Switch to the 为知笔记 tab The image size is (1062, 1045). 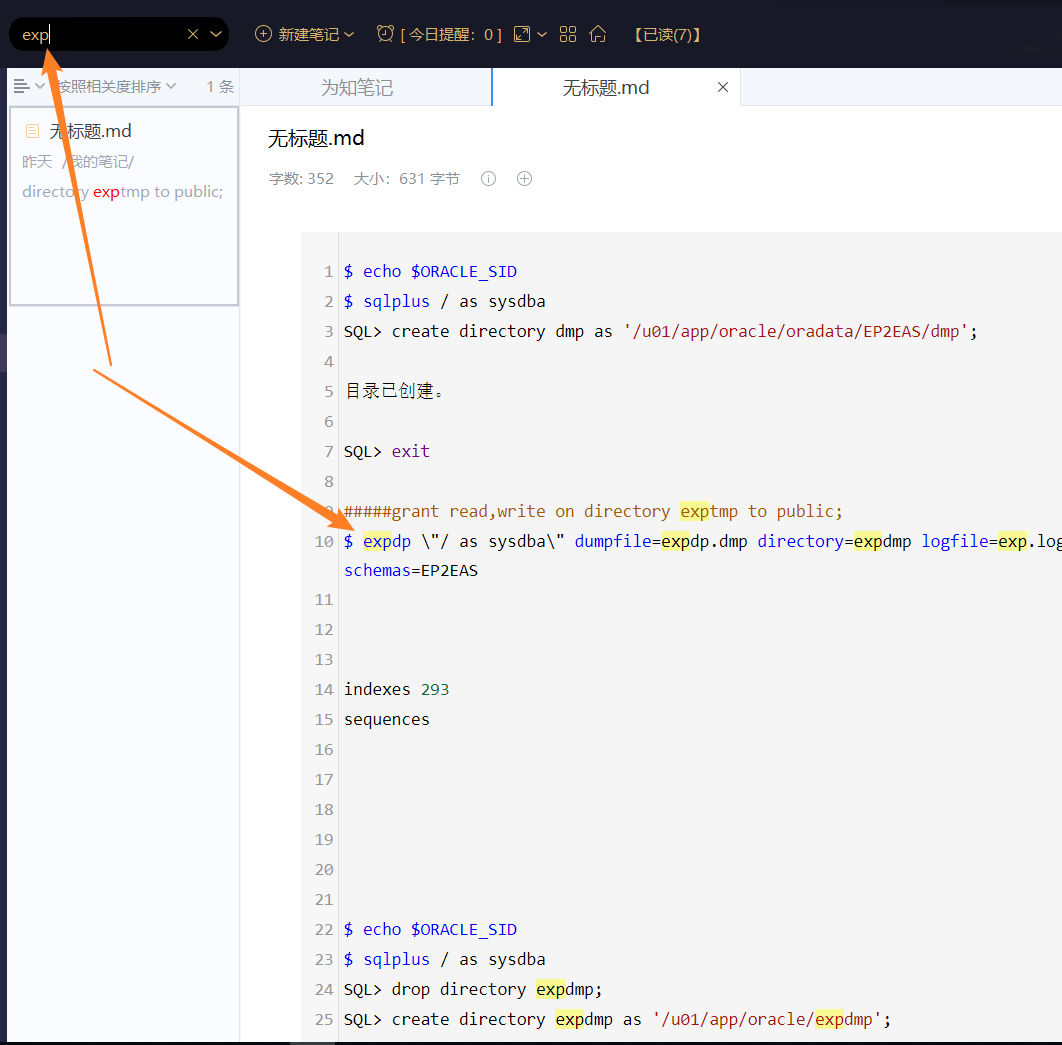357,88
